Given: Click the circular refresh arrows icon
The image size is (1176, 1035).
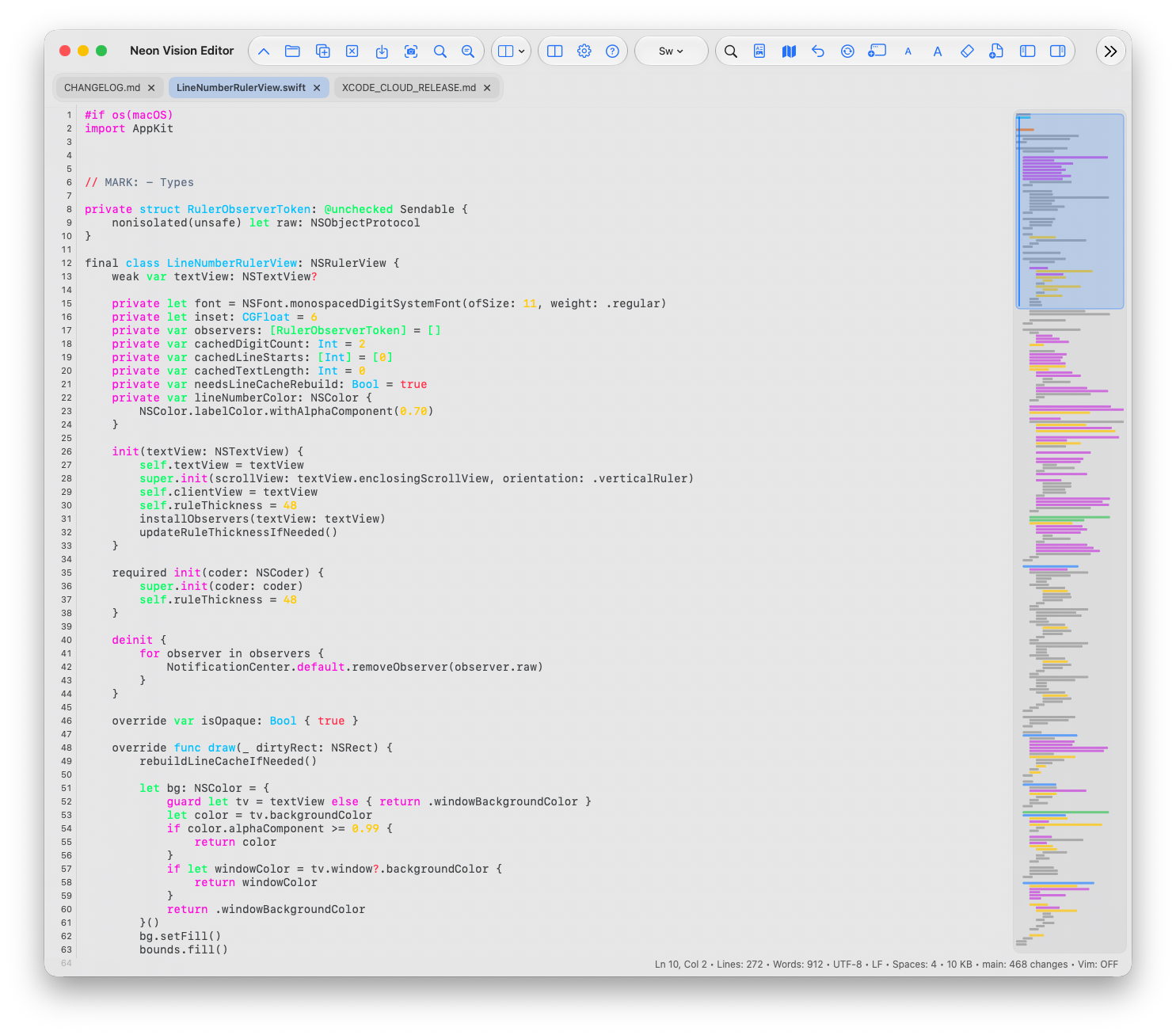Looking at the screenshot, I should [847, 51].
